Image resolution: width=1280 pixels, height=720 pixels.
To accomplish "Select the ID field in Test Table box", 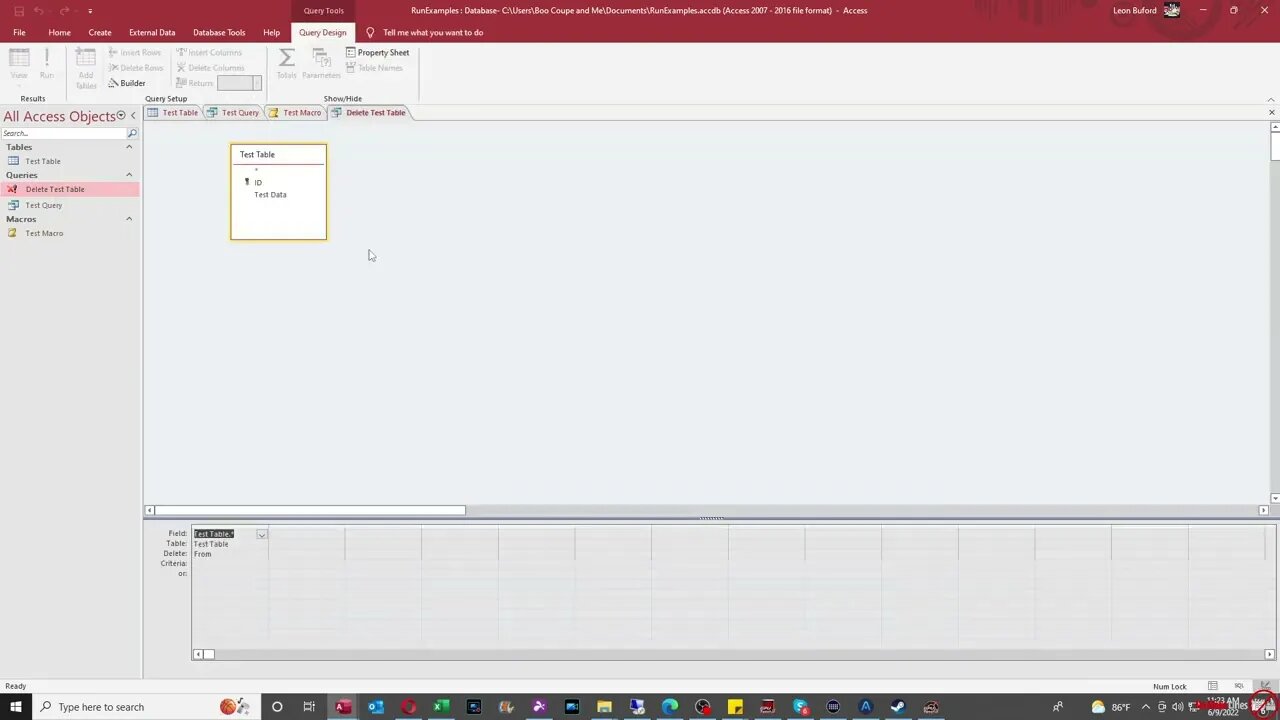I will click(x=258, y=182).
